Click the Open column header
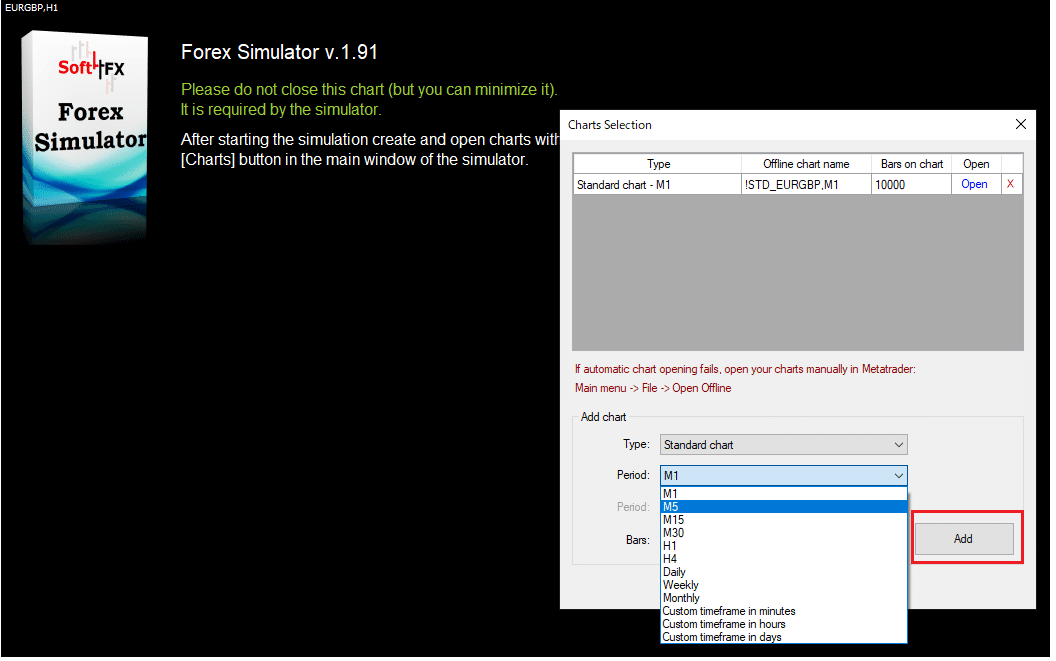 click(976, 164)
